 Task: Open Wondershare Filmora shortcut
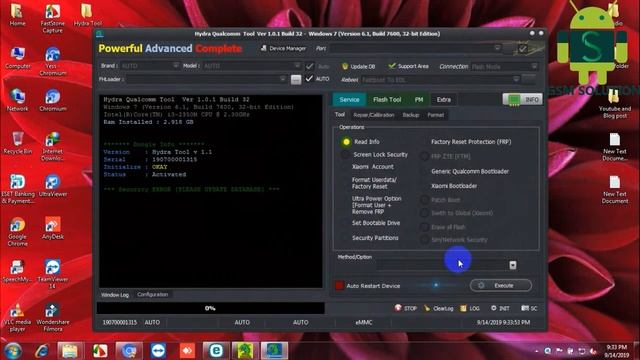pyautogui.click(x=52, y=317)
